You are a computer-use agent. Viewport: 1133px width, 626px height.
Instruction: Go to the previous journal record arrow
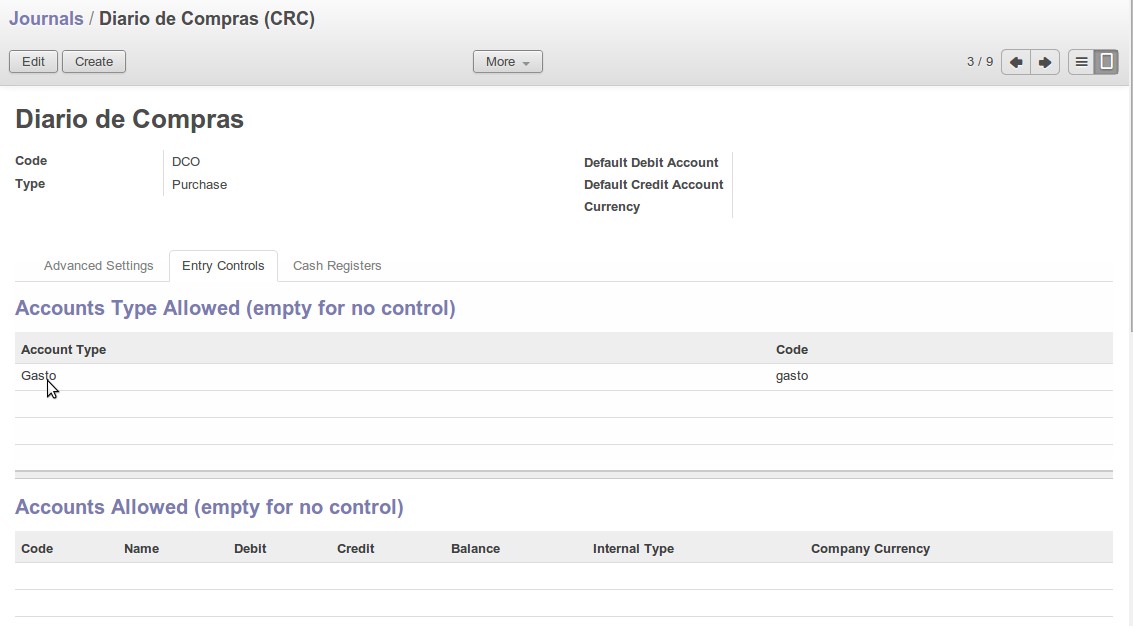1016,62
